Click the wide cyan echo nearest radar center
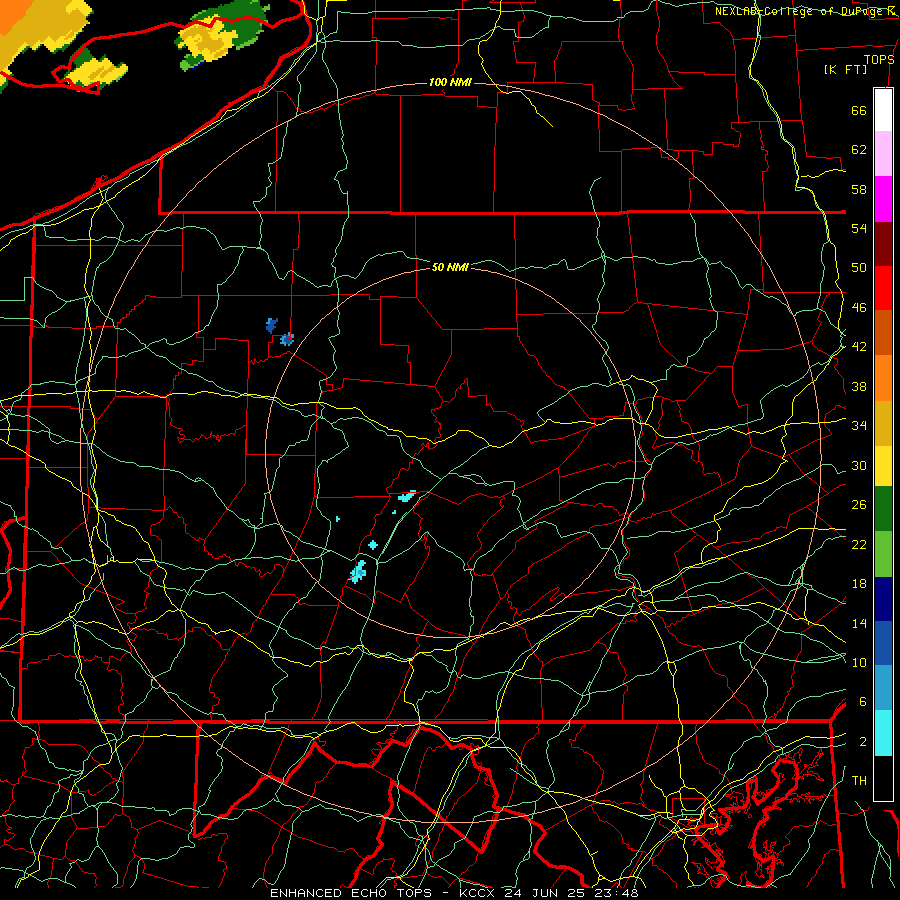 407,496
